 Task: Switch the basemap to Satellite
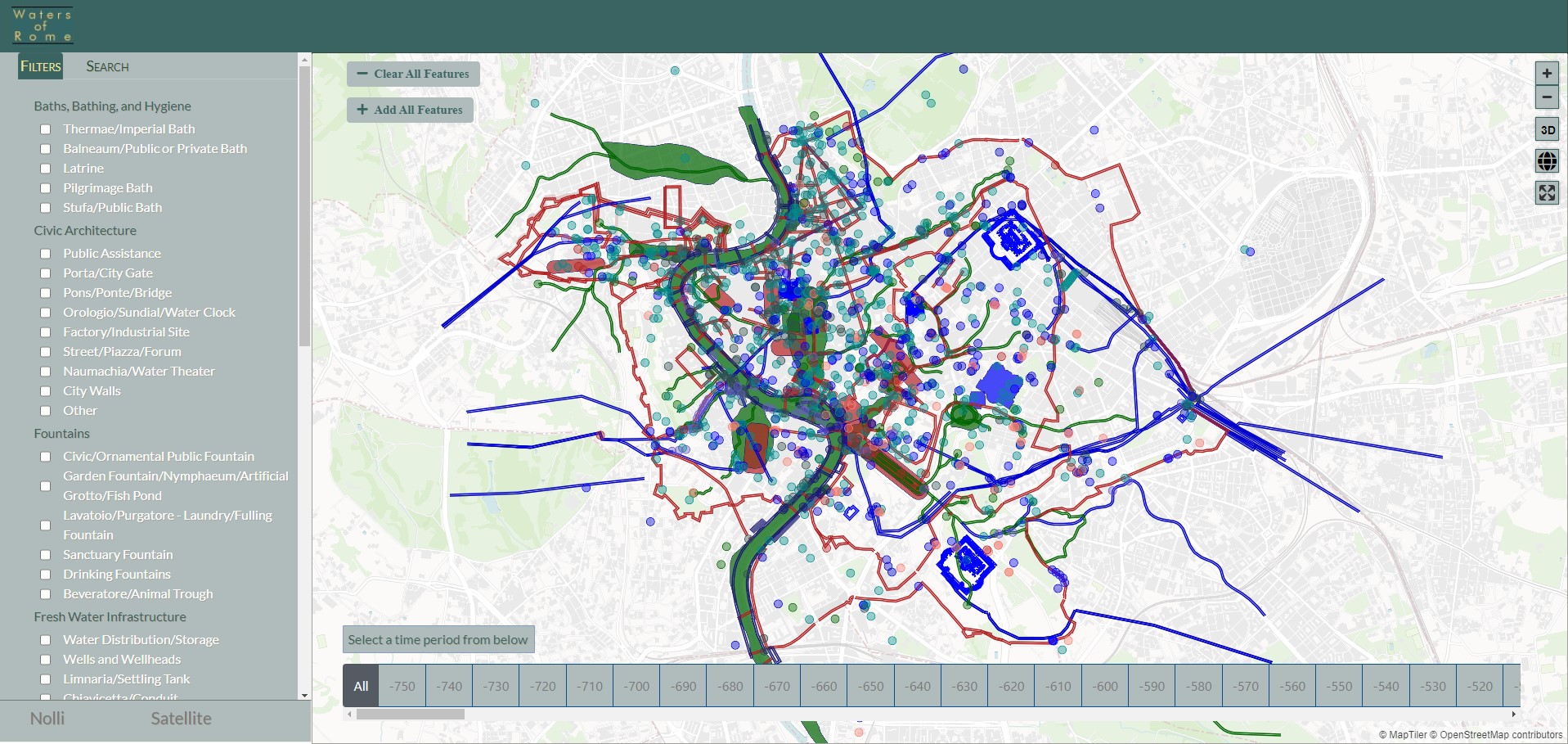181,719
